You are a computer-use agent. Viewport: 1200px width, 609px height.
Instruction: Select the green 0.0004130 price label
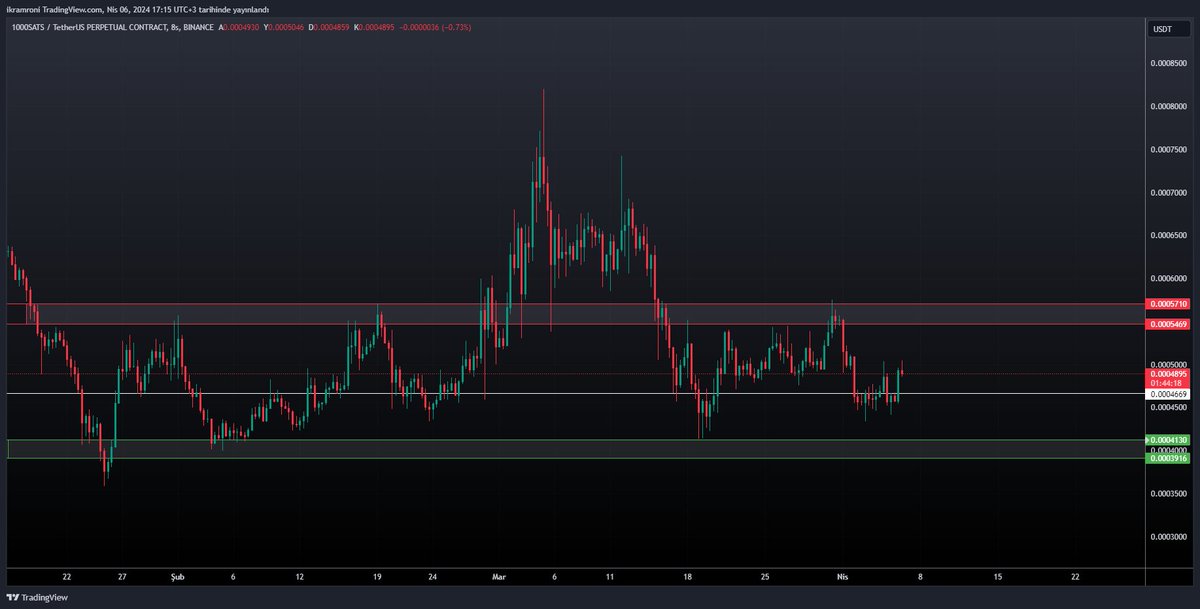click(x=1168, y=440)
